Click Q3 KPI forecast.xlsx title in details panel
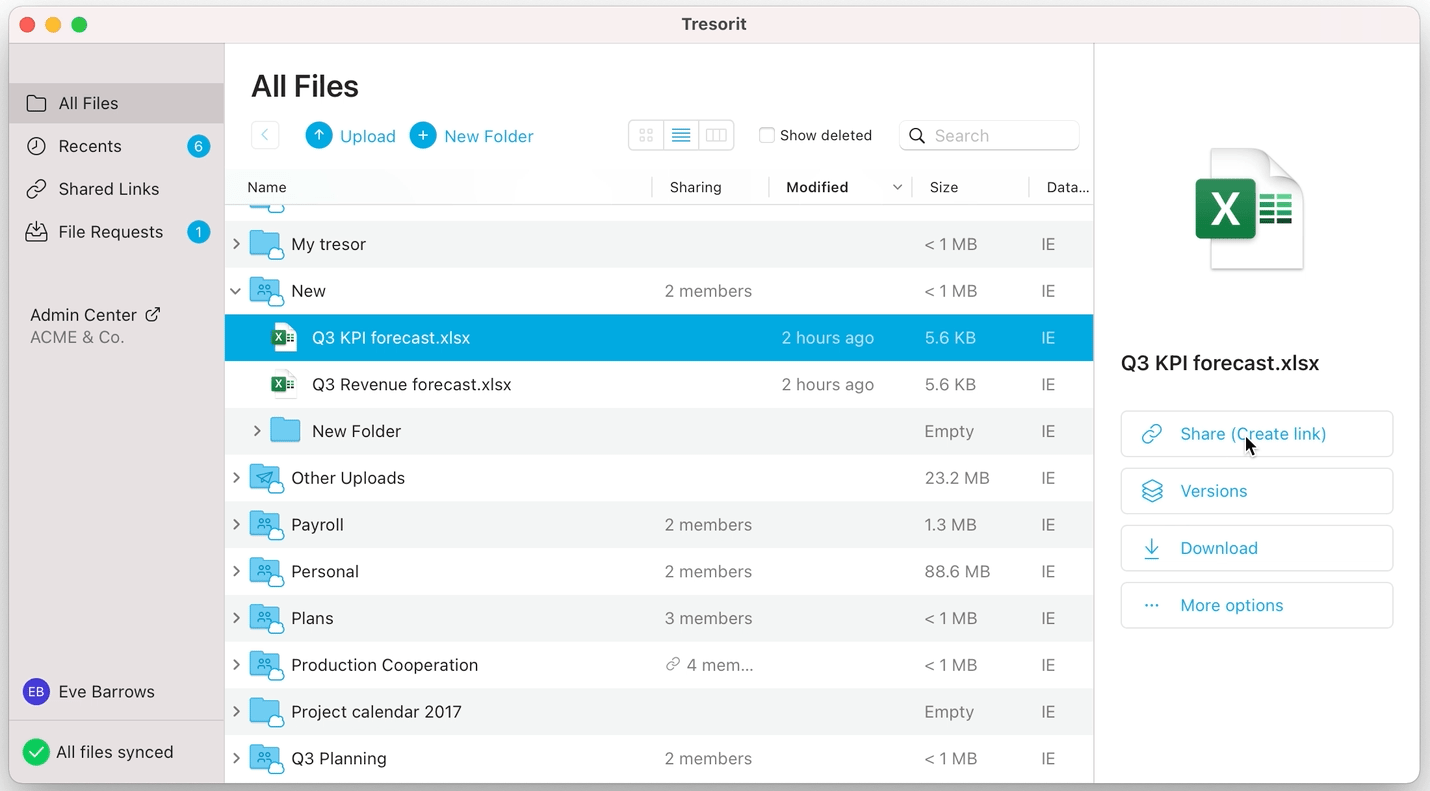The width and height of the screenshot is (1430, 791). 1220,363
